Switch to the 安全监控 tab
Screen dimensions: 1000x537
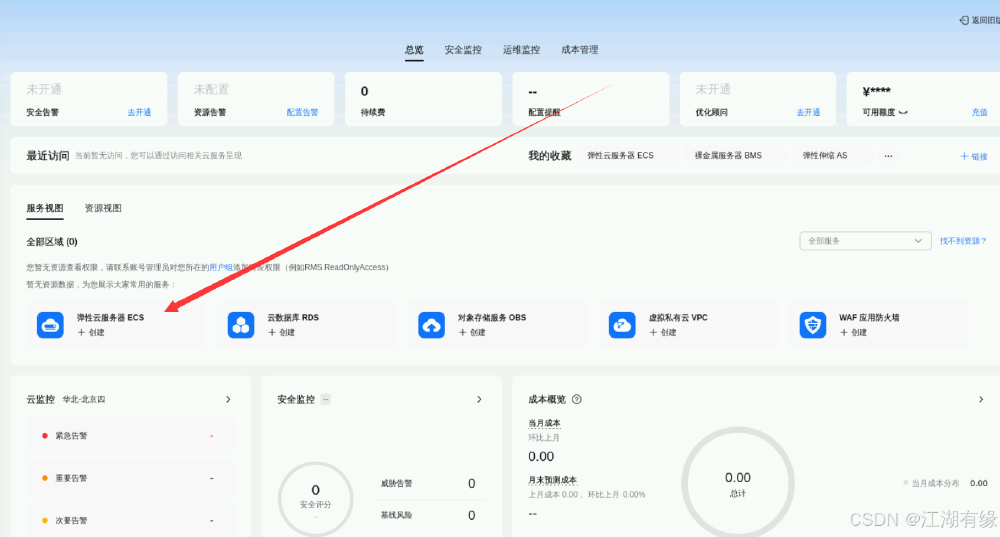[x=463, y=50]
